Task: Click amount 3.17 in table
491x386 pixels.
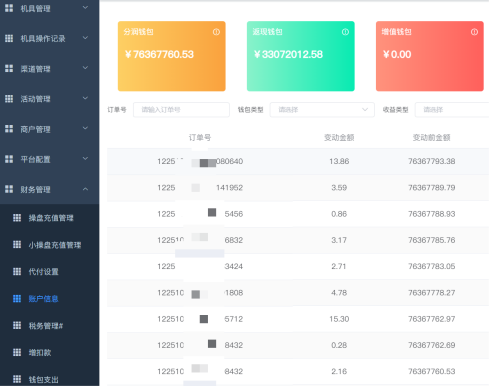Action: coord(339,240)
